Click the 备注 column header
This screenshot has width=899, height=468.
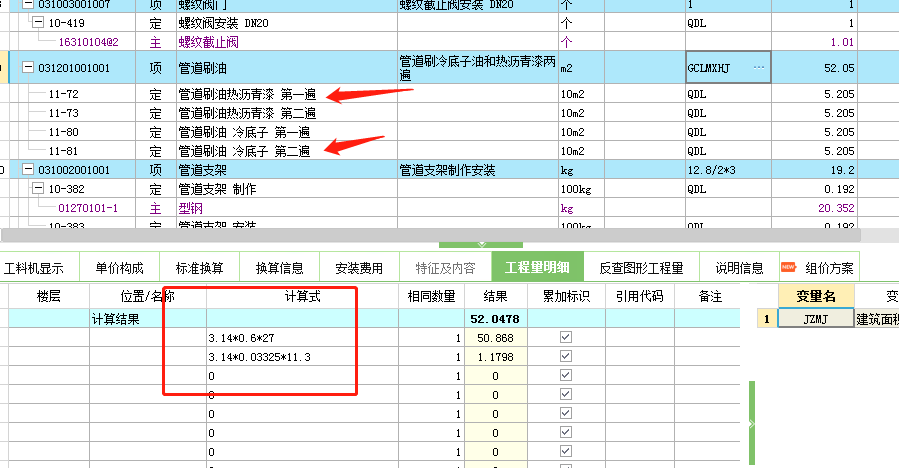coord(710,297)
